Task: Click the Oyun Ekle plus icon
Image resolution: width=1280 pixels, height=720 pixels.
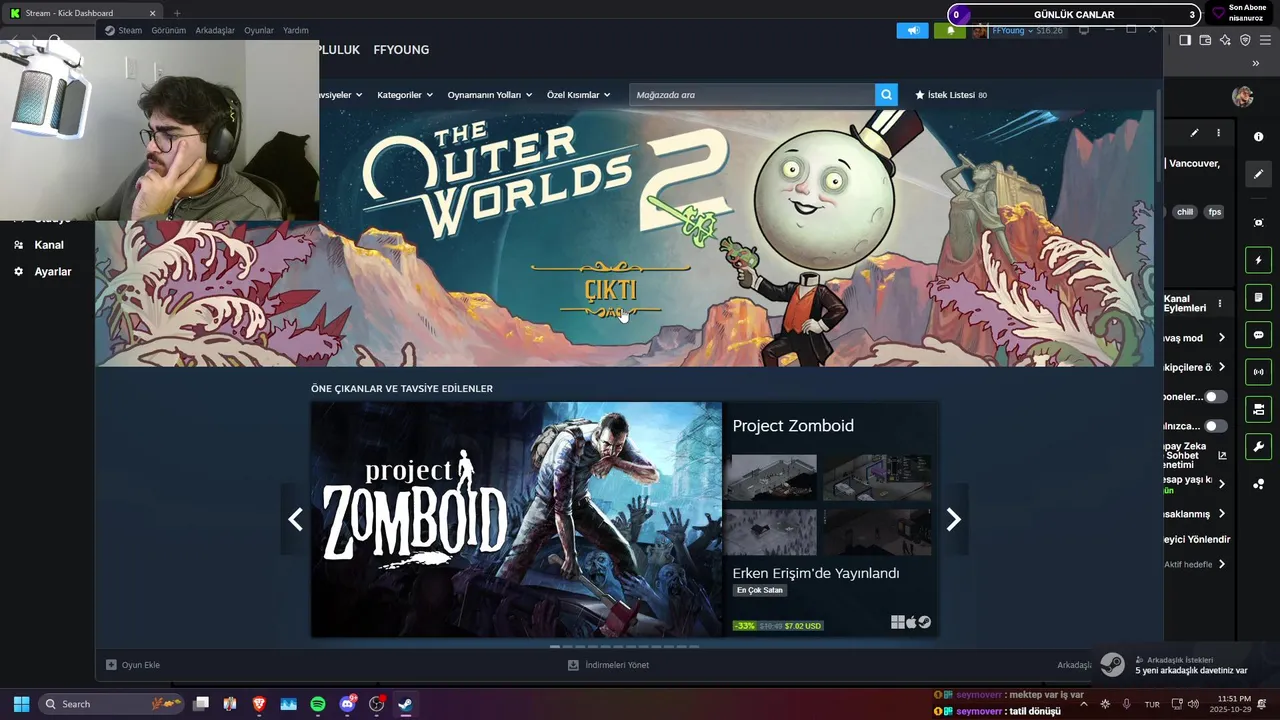Action: pos(111,665)
